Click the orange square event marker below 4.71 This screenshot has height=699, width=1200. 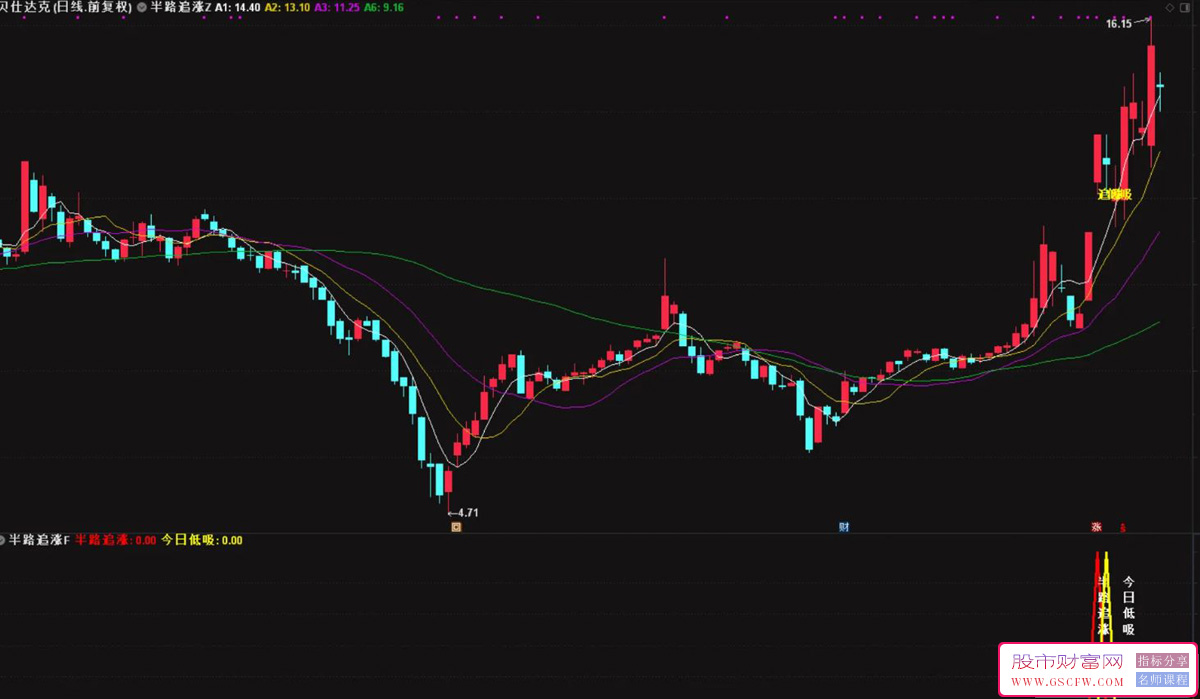pos(456,526)
